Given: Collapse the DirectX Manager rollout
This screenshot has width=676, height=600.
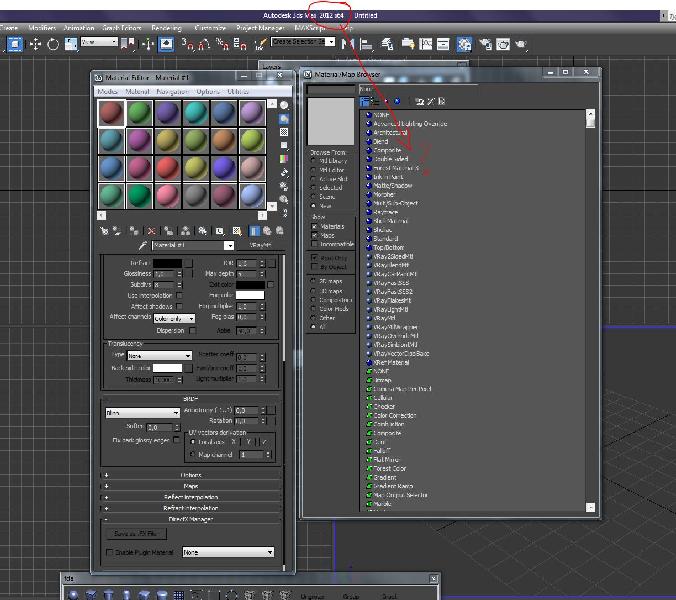Looking at the screenshot, I should coord(191,519).
